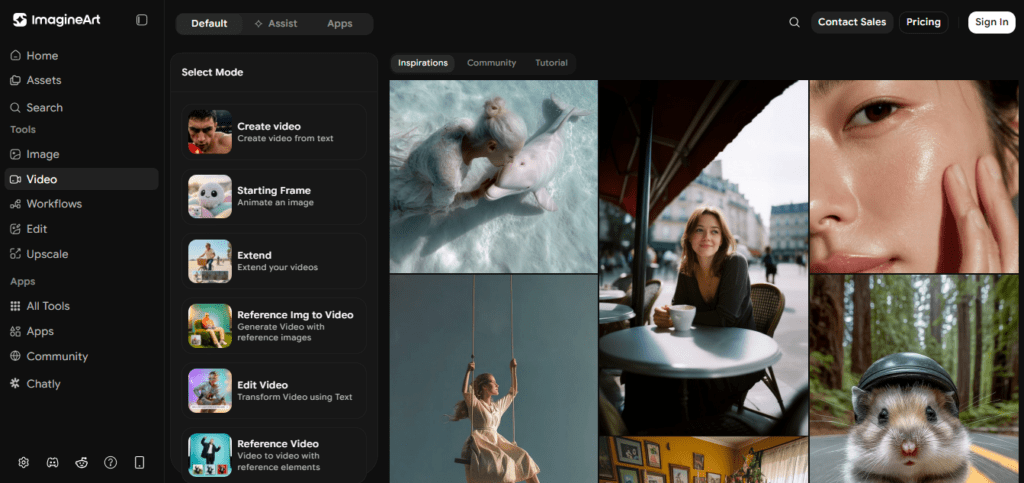Collapse the sidebar with the panel icon
The height and width of the screenshot is (483, 1024).
click(x=142, y=20)
